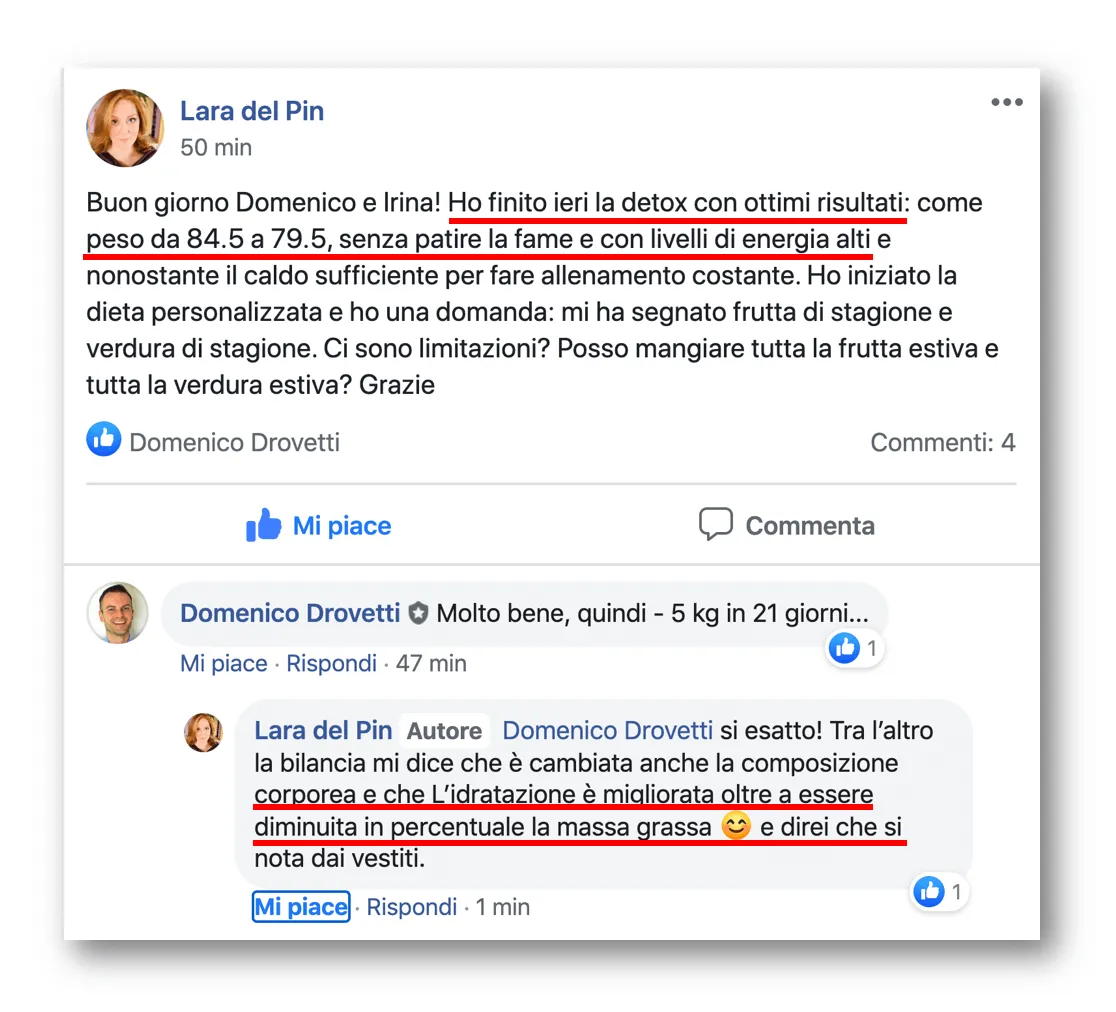This screenshot has height=1012, width=1116.
Task: View the like reaction count on Domenico's comment
Action: coord(856,648)
